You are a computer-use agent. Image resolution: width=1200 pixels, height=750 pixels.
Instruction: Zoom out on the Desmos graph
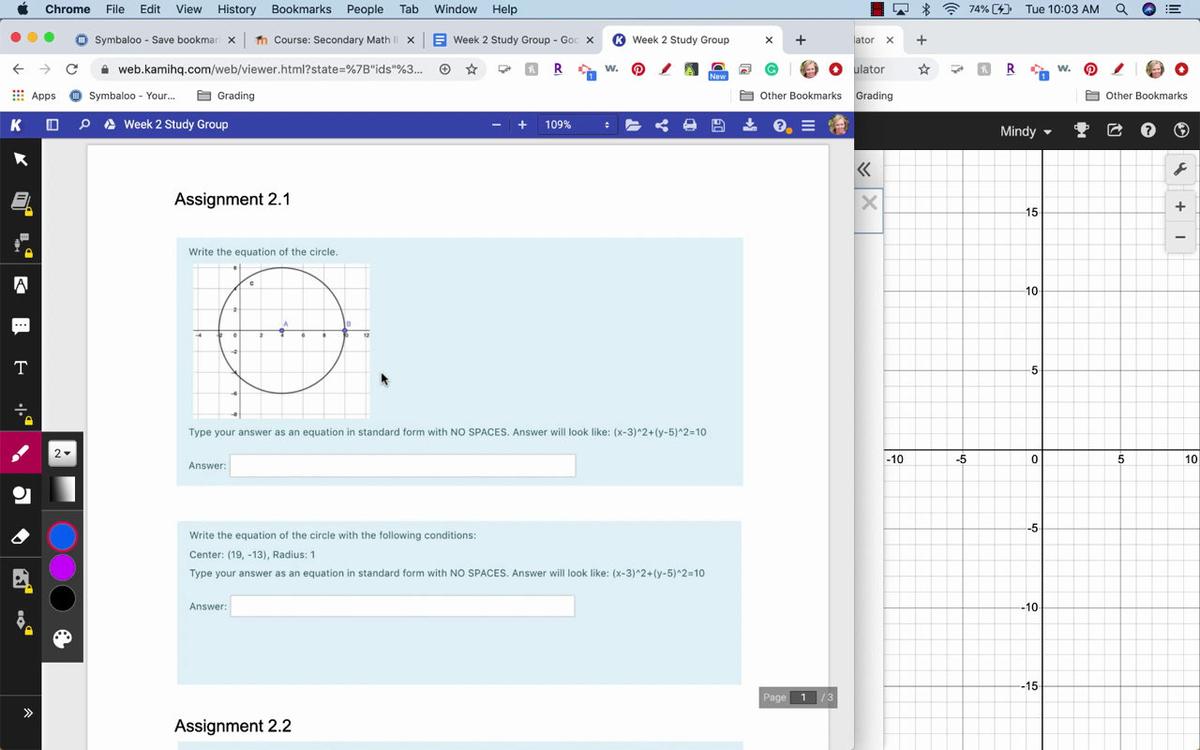click(1180, 237)
